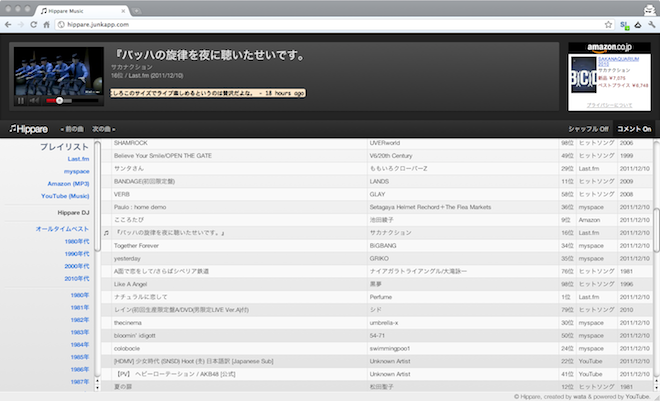Select thecinema by umbrella-x
The image size is (660, 401).
click(x=377, y=323)
